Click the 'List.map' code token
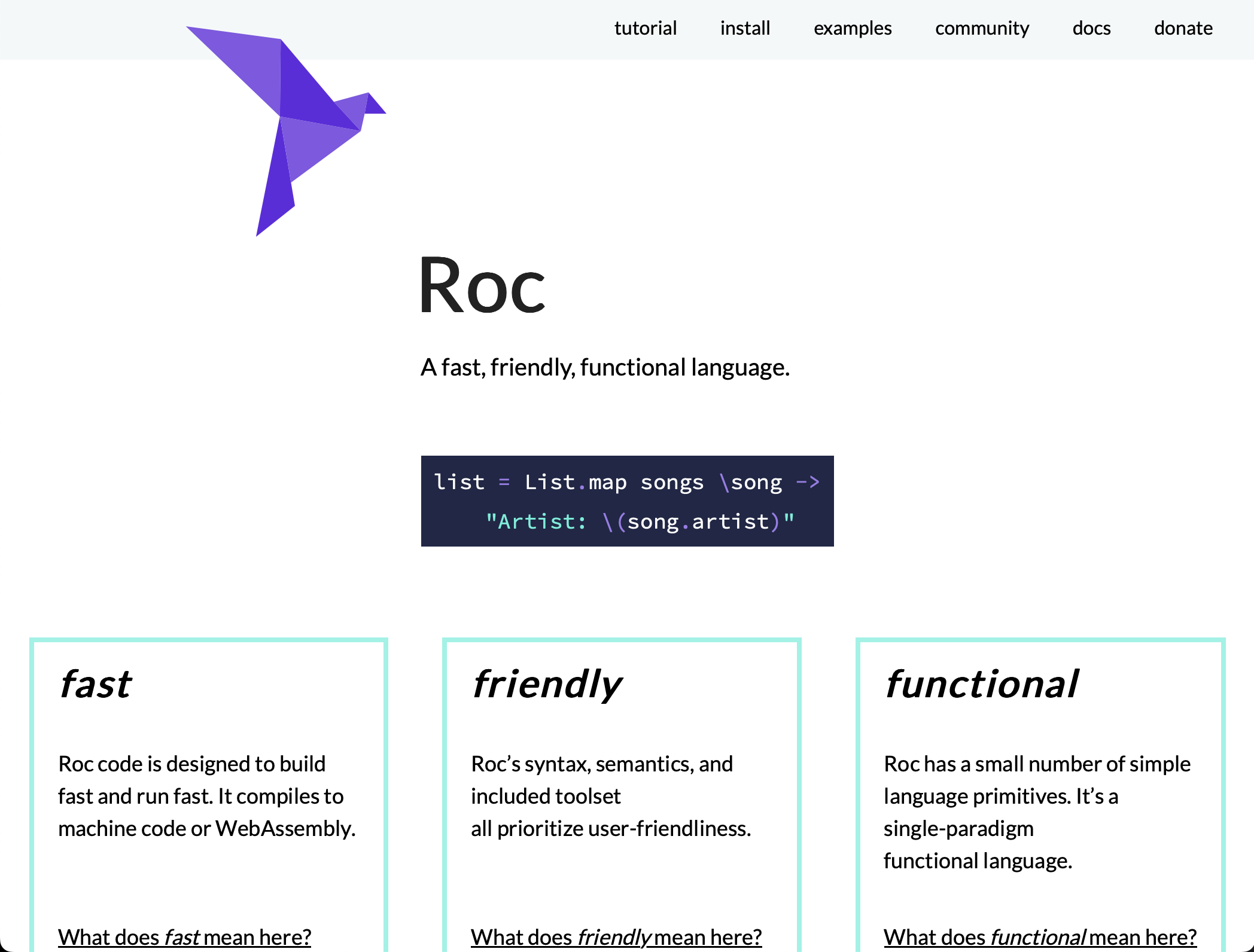The height and width of the screenshot is (952, 1254). click(x=576, y=482)
